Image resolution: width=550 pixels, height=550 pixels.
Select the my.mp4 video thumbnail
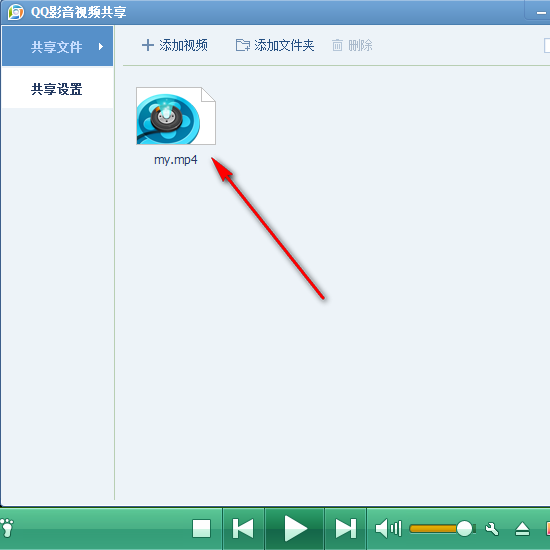pos(176,116)
